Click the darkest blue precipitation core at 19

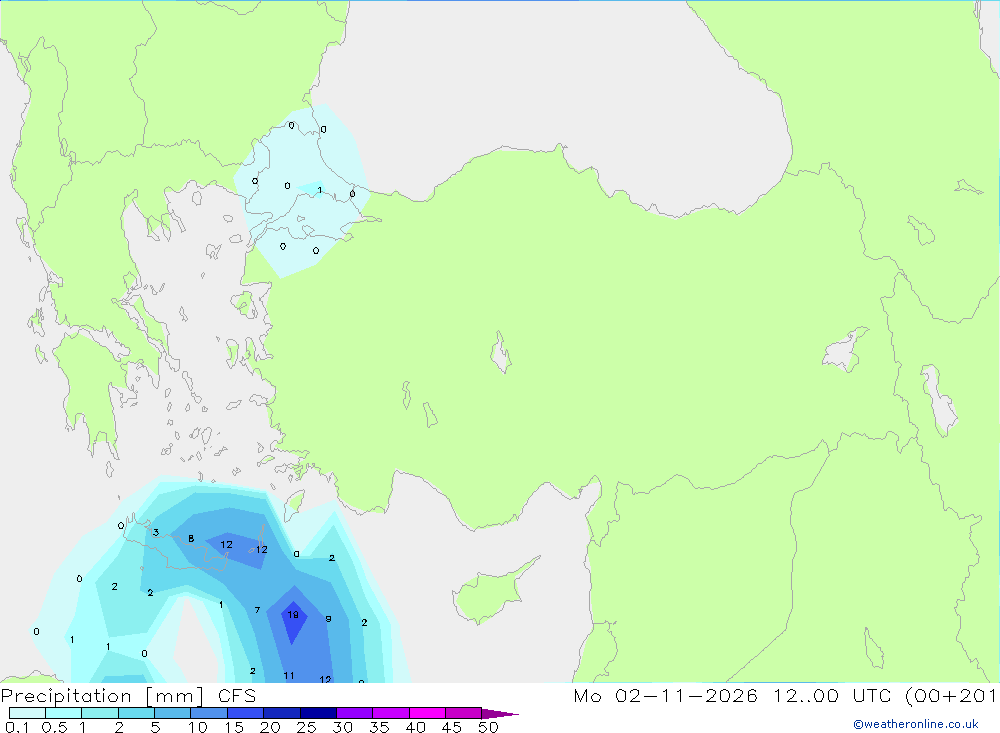point(293,622)
